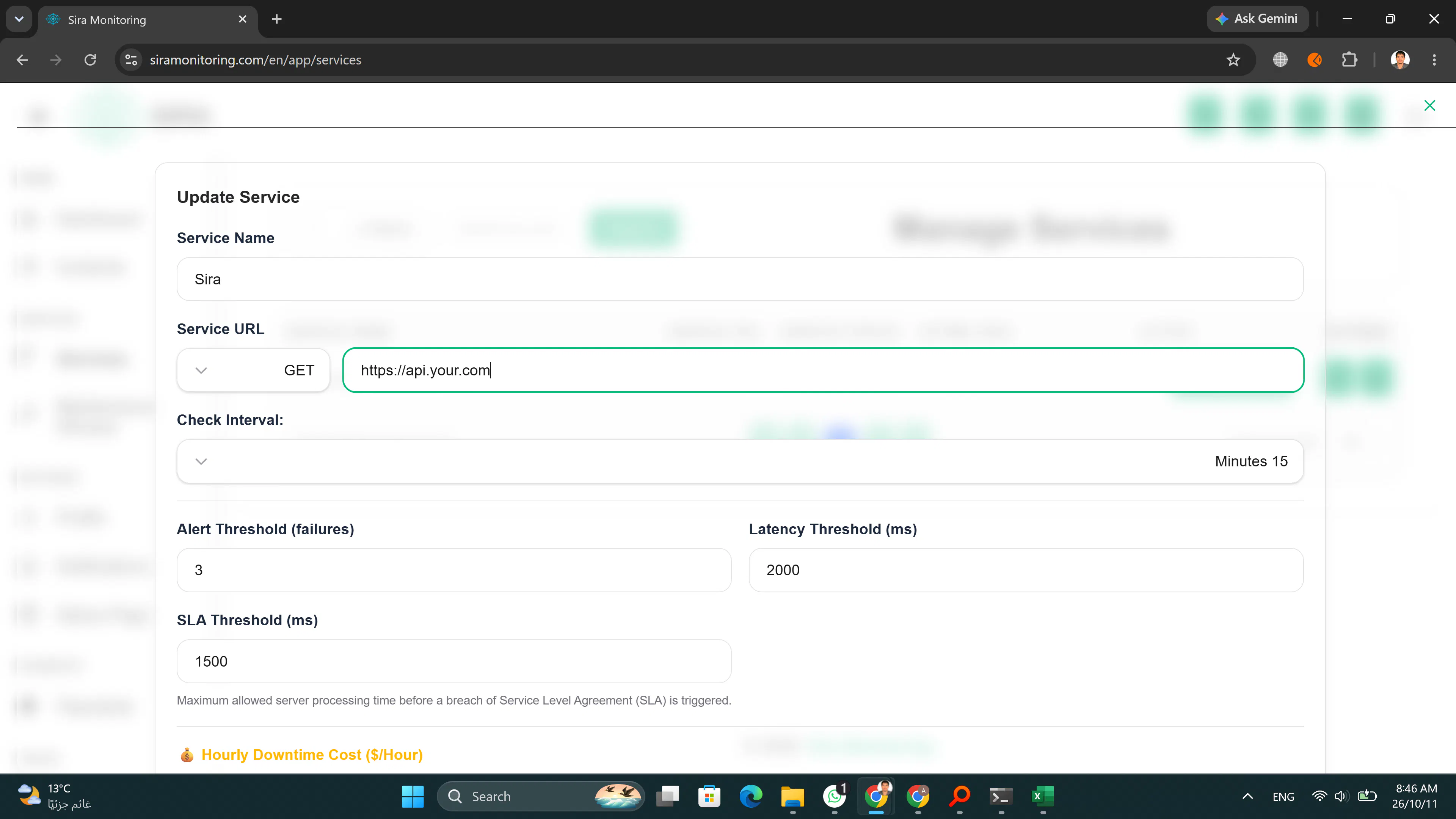Click the globe extension icon in toolbar
This screenshot has width=1456, height=819.
[x=1280, y=60]
